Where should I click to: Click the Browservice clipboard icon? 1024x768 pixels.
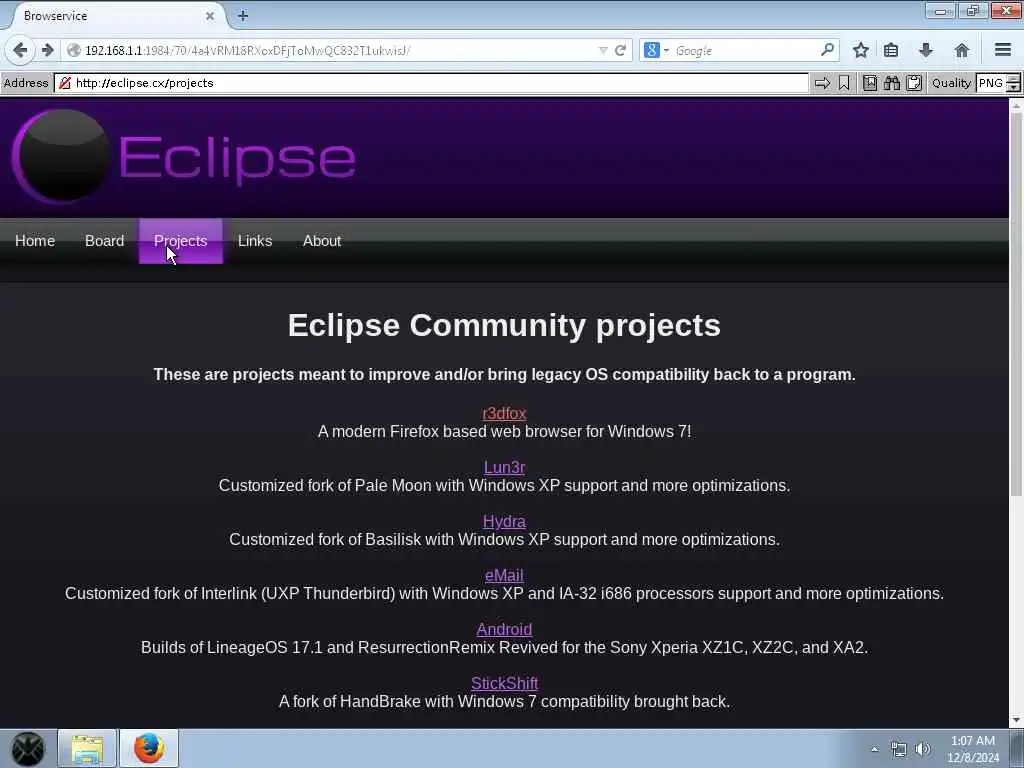click(914, 83)
